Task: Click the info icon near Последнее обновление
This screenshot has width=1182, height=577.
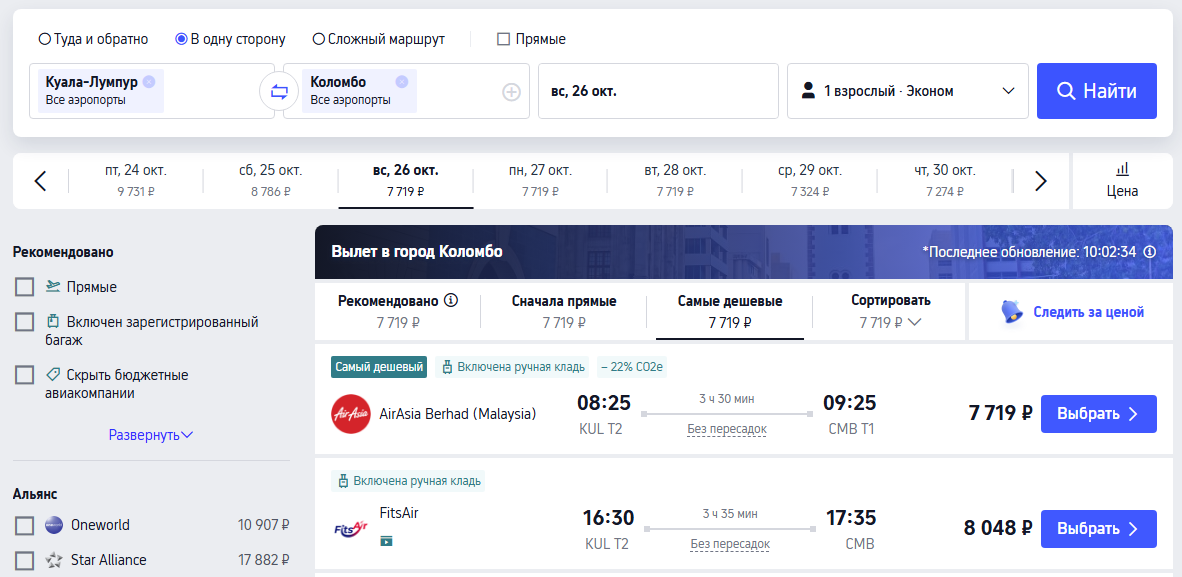Action: (x=1150, y=252)
